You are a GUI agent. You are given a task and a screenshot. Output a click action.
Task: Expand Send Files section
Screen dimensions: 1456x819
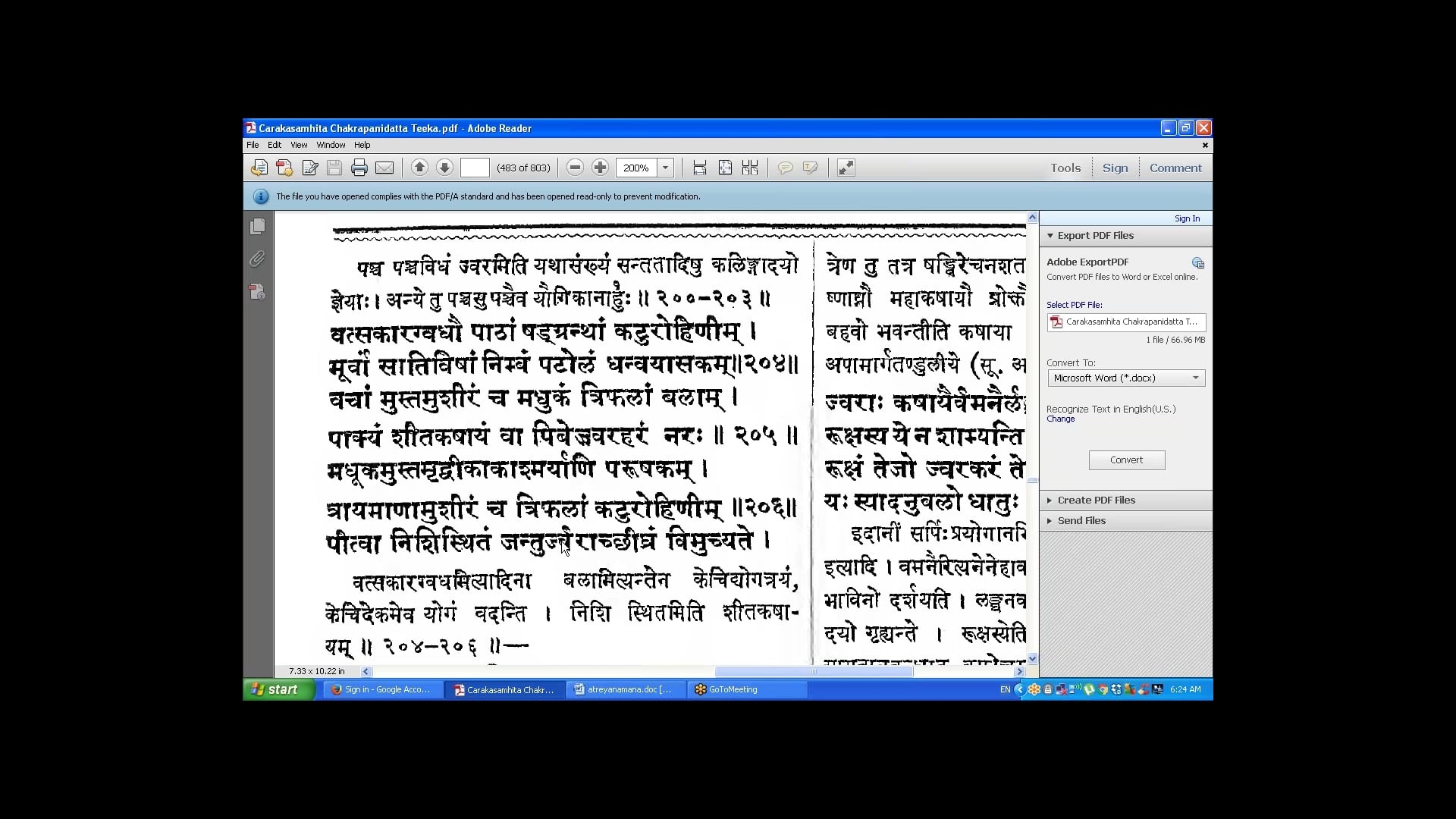pyautogui.click(x=1081, y=521)
